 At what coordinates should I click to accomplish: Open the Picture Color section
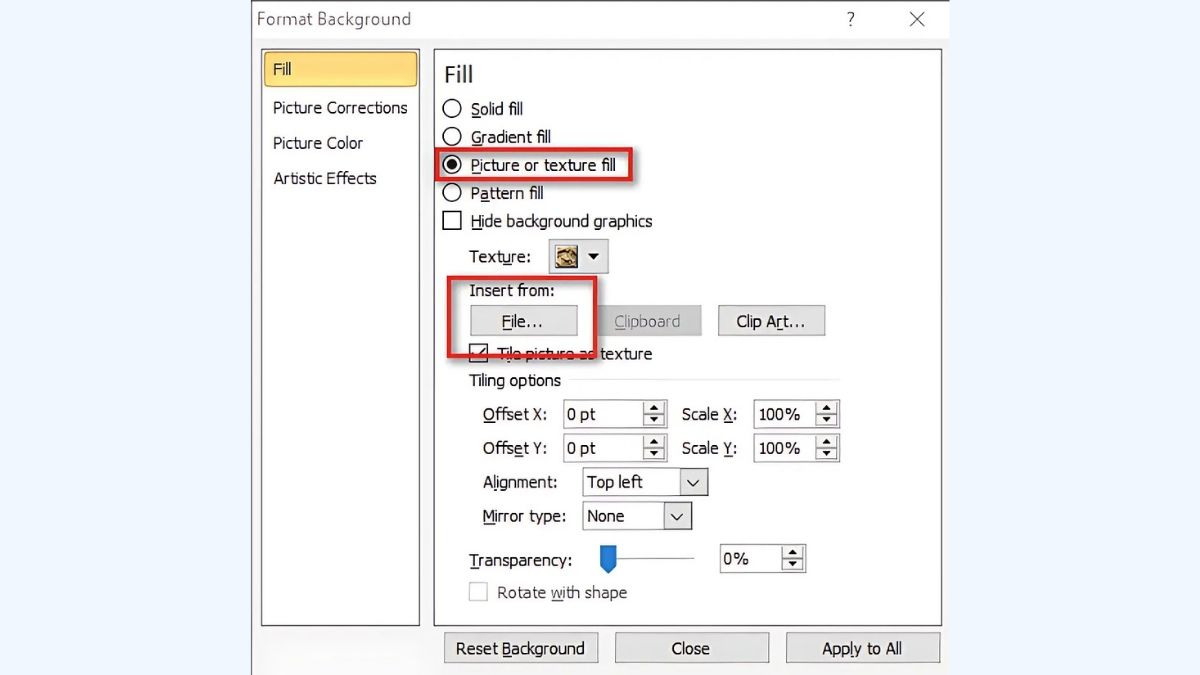318,143
